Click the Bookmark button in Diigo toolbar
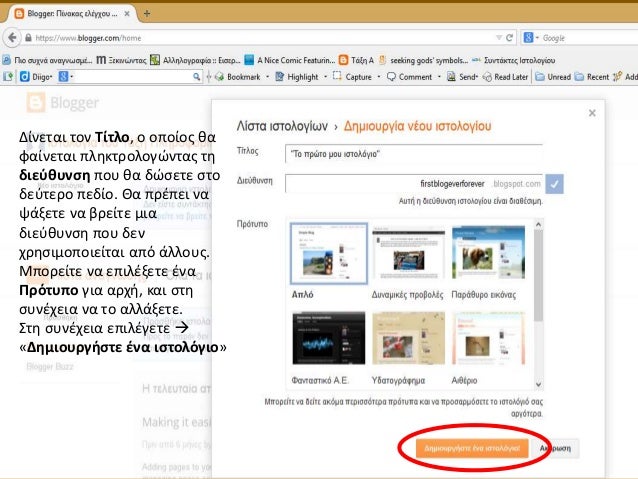 pyautogui.click(x=238, y=77)
